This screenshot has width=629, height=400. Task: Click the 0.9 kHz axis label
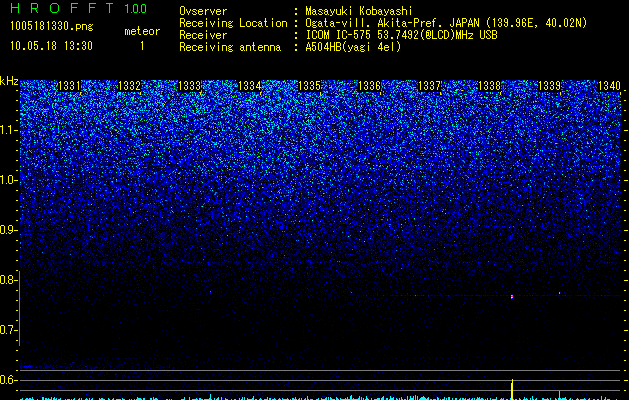(x=9, y=230)
